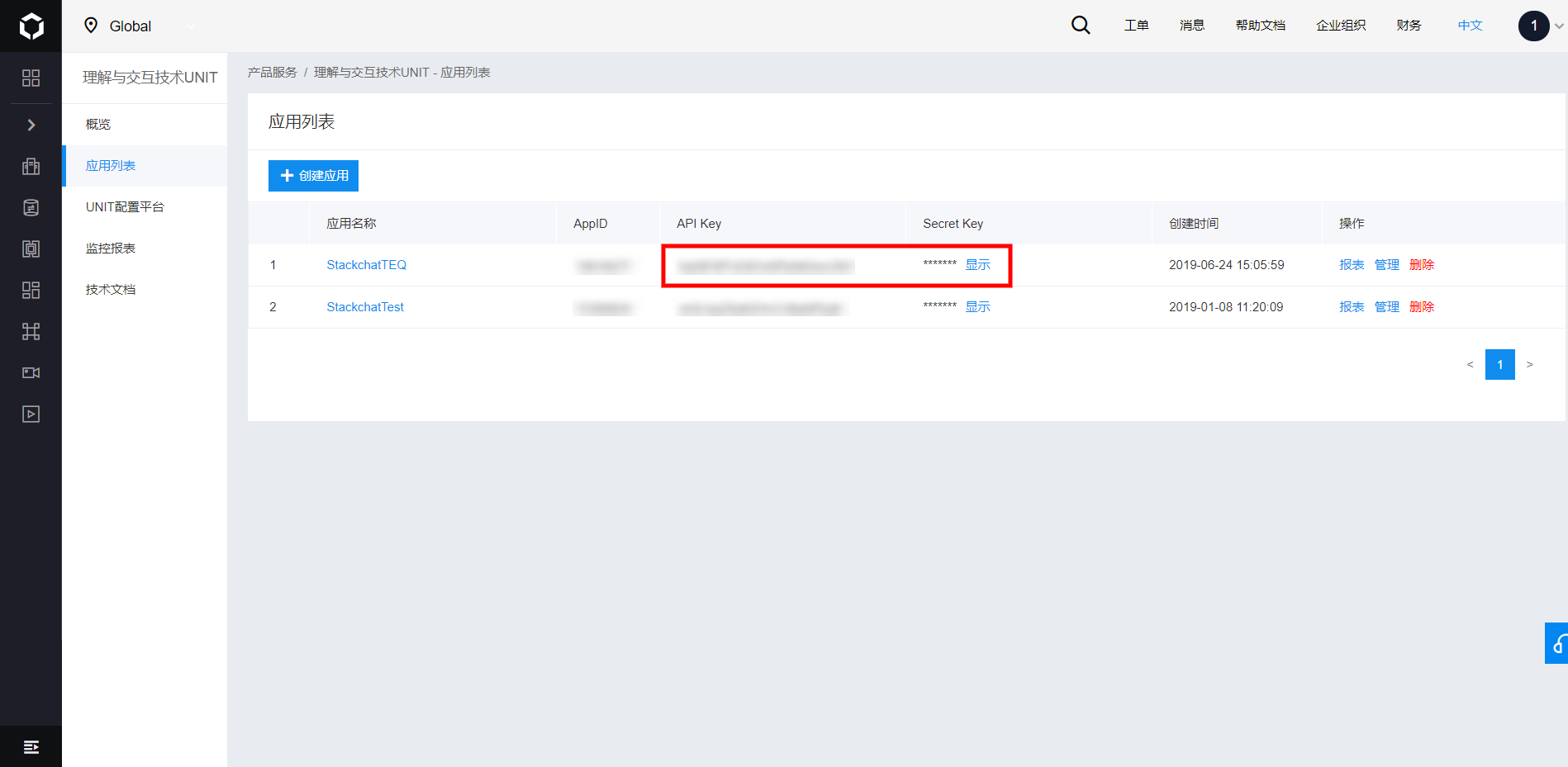1568x767 pixels.
Task: Click the four-squares overview sidebar icon
Action: pyautogui.click(x=31, y=78)
